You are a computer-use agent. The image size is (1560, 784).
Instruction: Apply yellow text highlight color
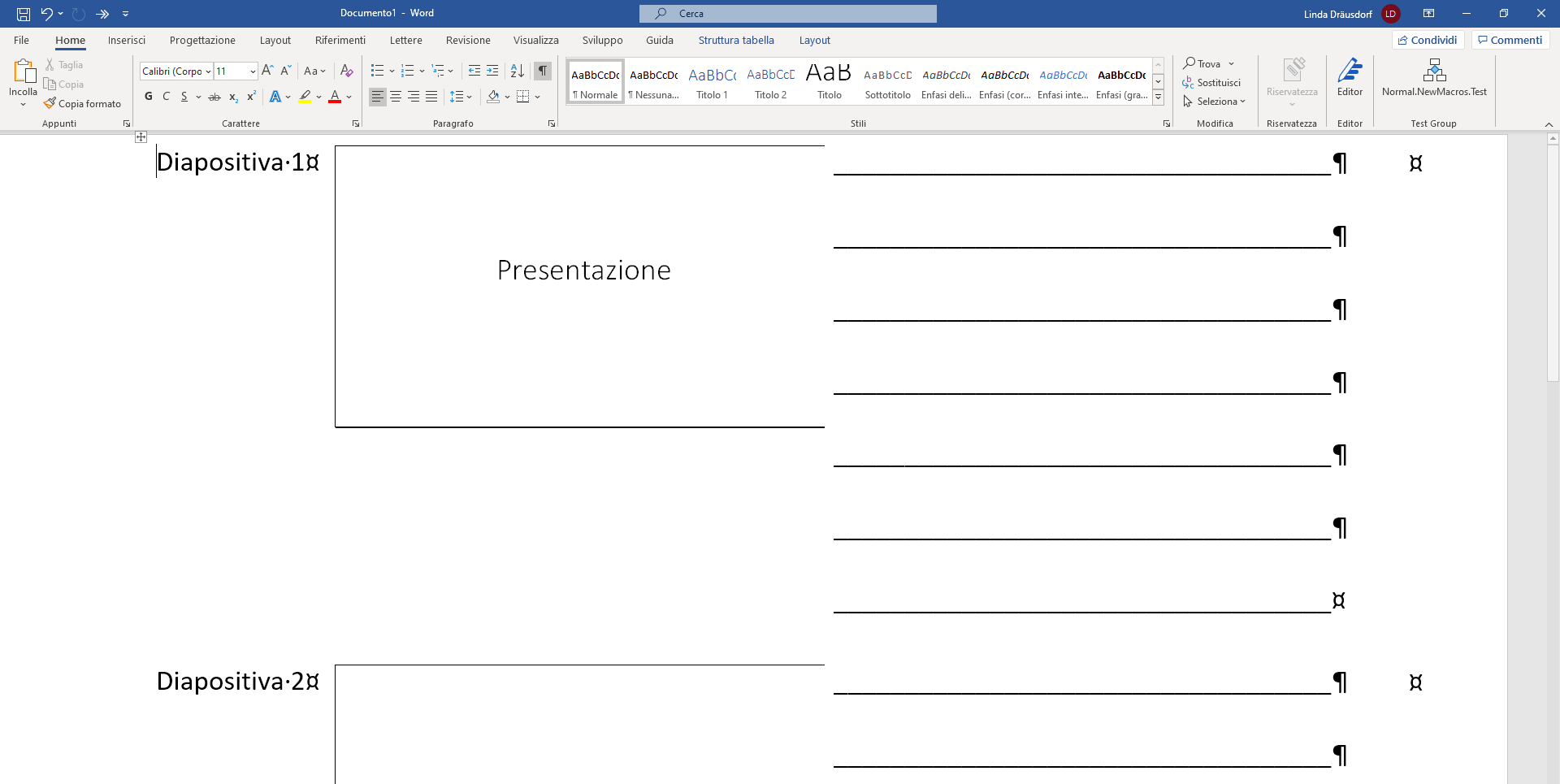(305, 97)
